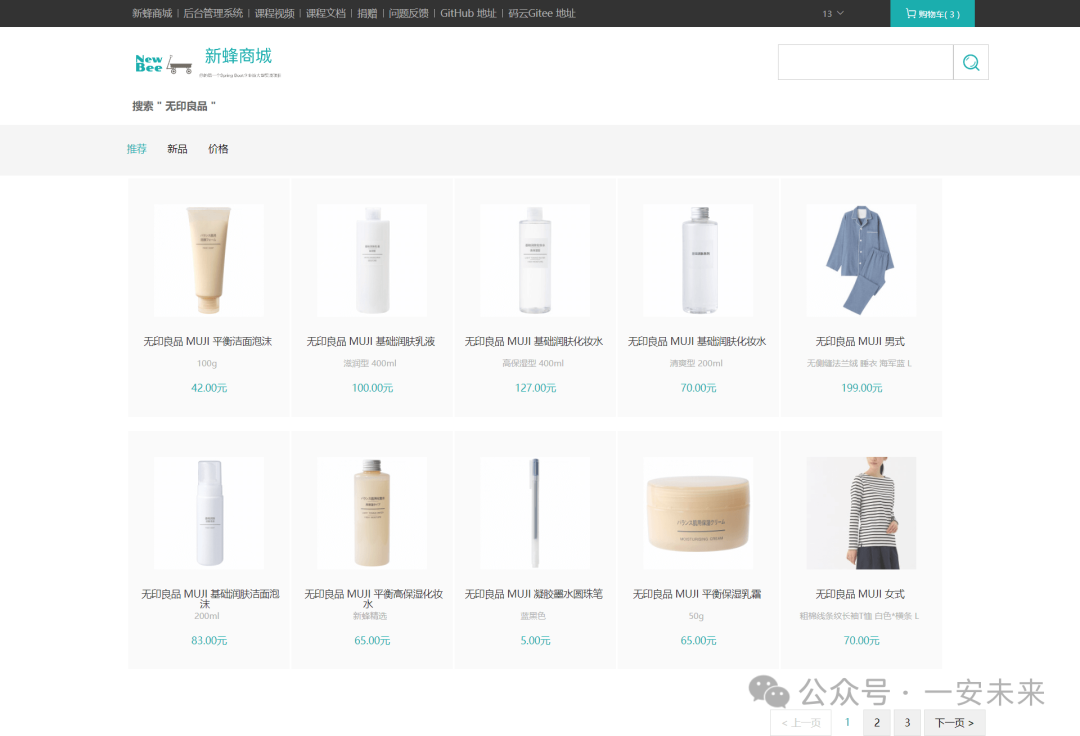Open the 平衡高保湿化妆水 bottle image
The width and height of the screenshot is (1080, 736).
tap(372, 513)
